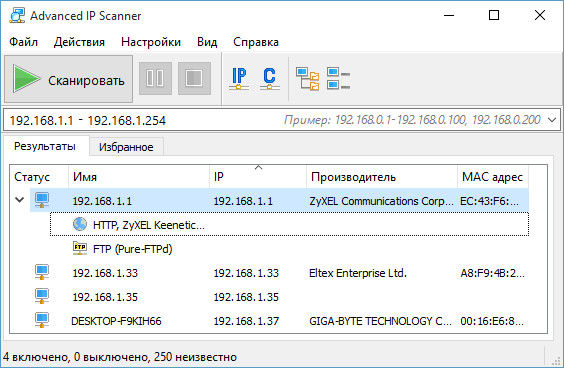Screen dimensions: 564x368
Task: Sort by the IP column header
Action: pos(258,177)
